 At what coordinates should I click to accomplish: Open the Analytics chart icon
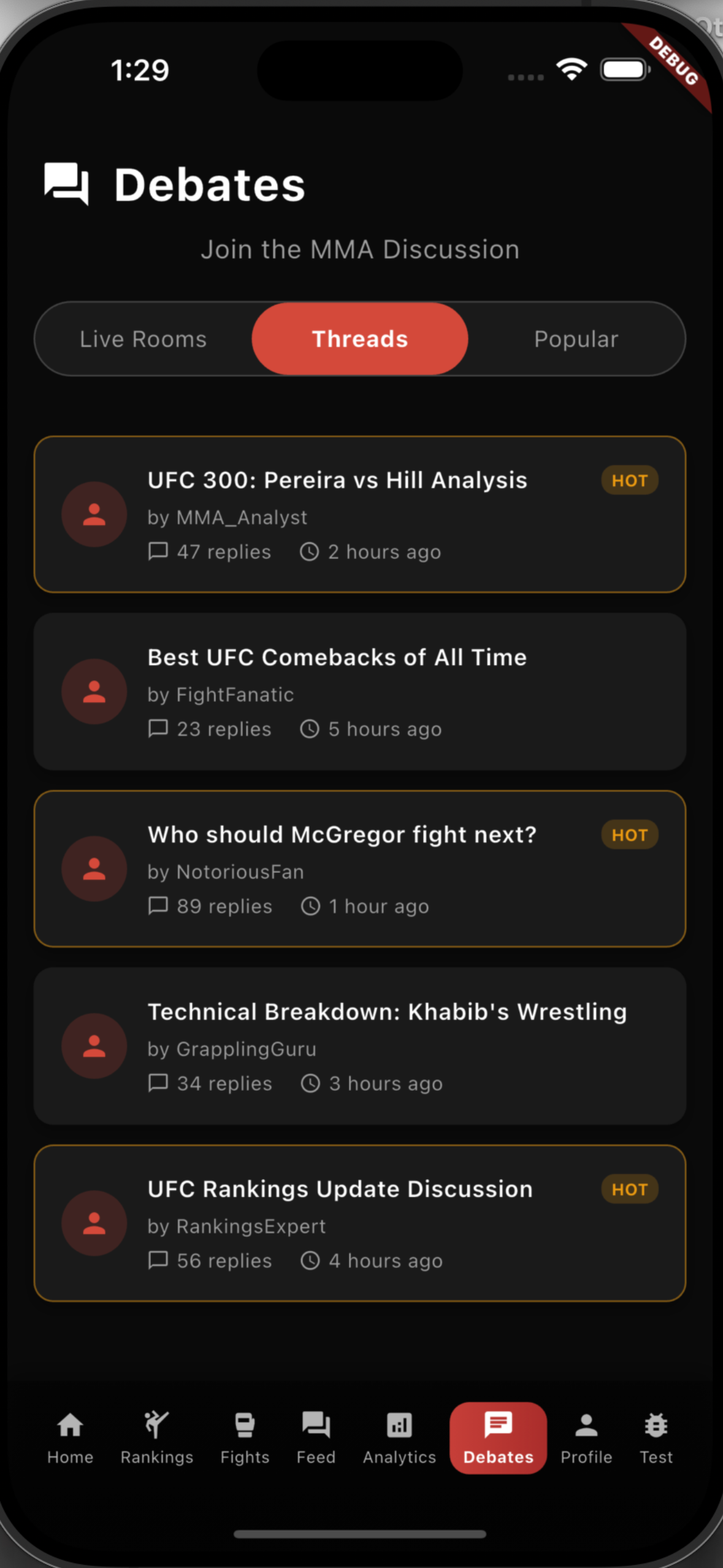(399, 1426)
